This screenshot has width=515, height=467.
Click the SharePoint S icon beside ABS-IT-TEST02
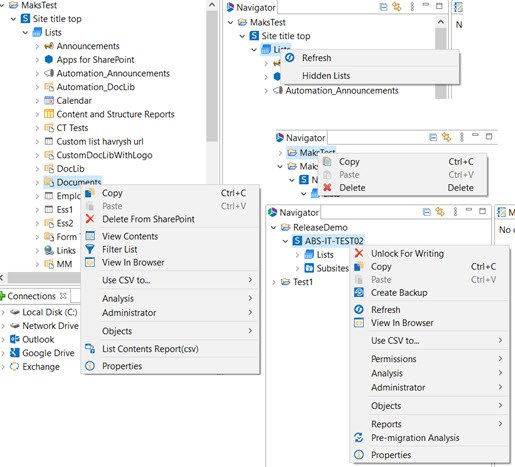pyautogui.click(x=297, y=241)
